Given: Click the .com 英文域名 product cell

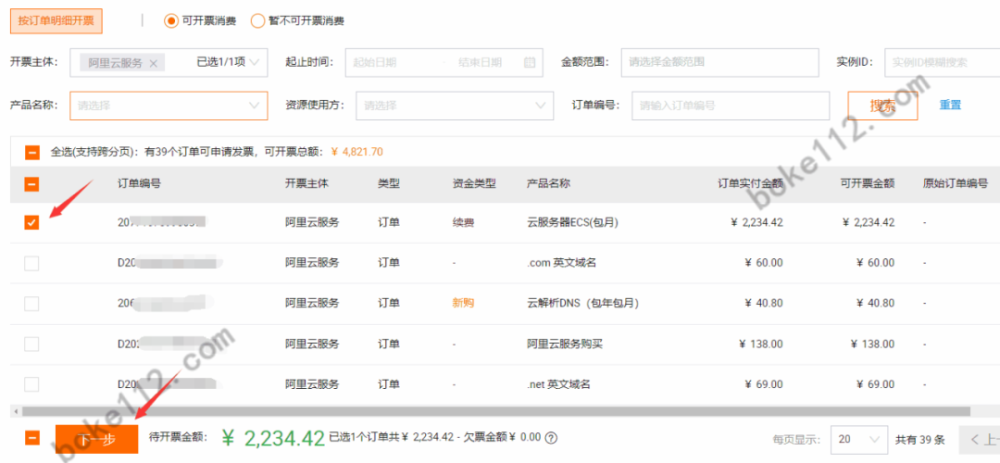Looking at the screenshot, I should pos(562,263).
